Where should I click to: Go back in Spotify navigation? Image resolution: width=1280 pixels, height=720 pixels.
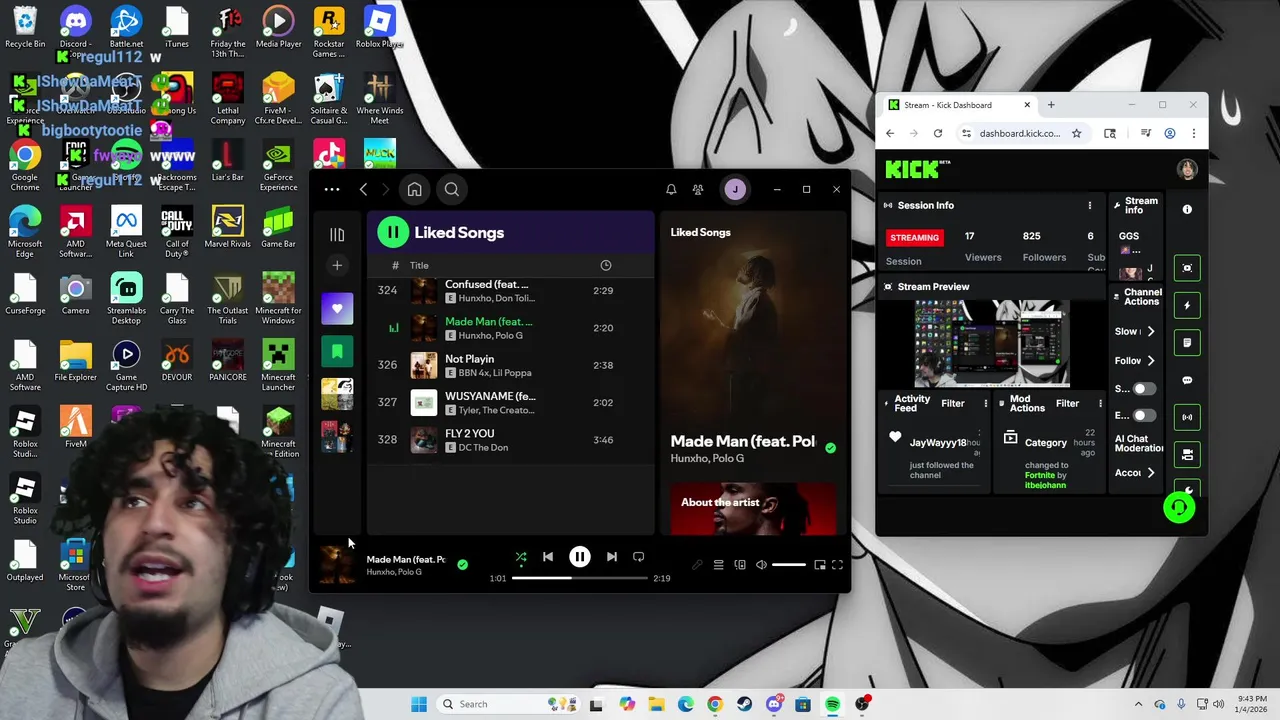pos(364,189)
